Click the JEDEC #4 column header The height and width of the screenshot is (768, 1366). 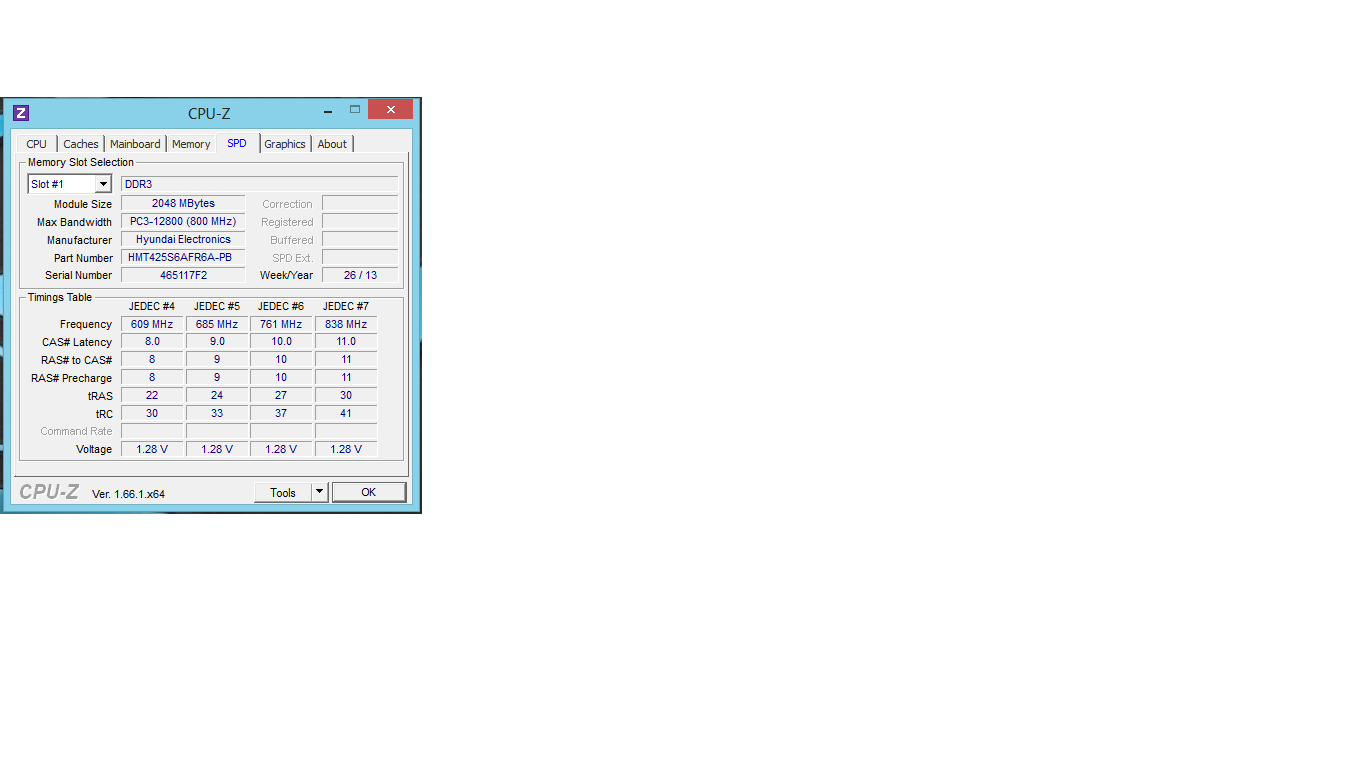pos(152,306)
